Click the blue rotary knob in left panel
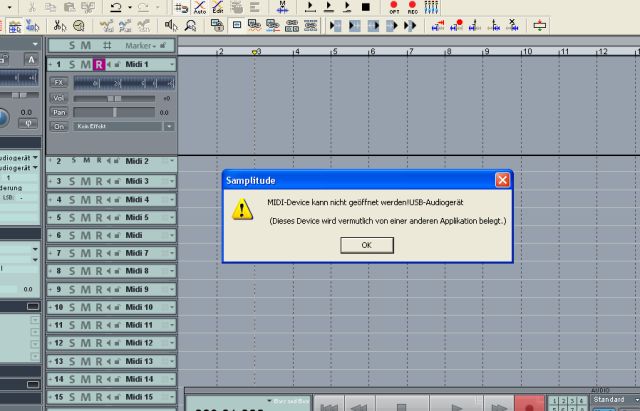Viewport: 640px width, 411px height. coord(3,118)
